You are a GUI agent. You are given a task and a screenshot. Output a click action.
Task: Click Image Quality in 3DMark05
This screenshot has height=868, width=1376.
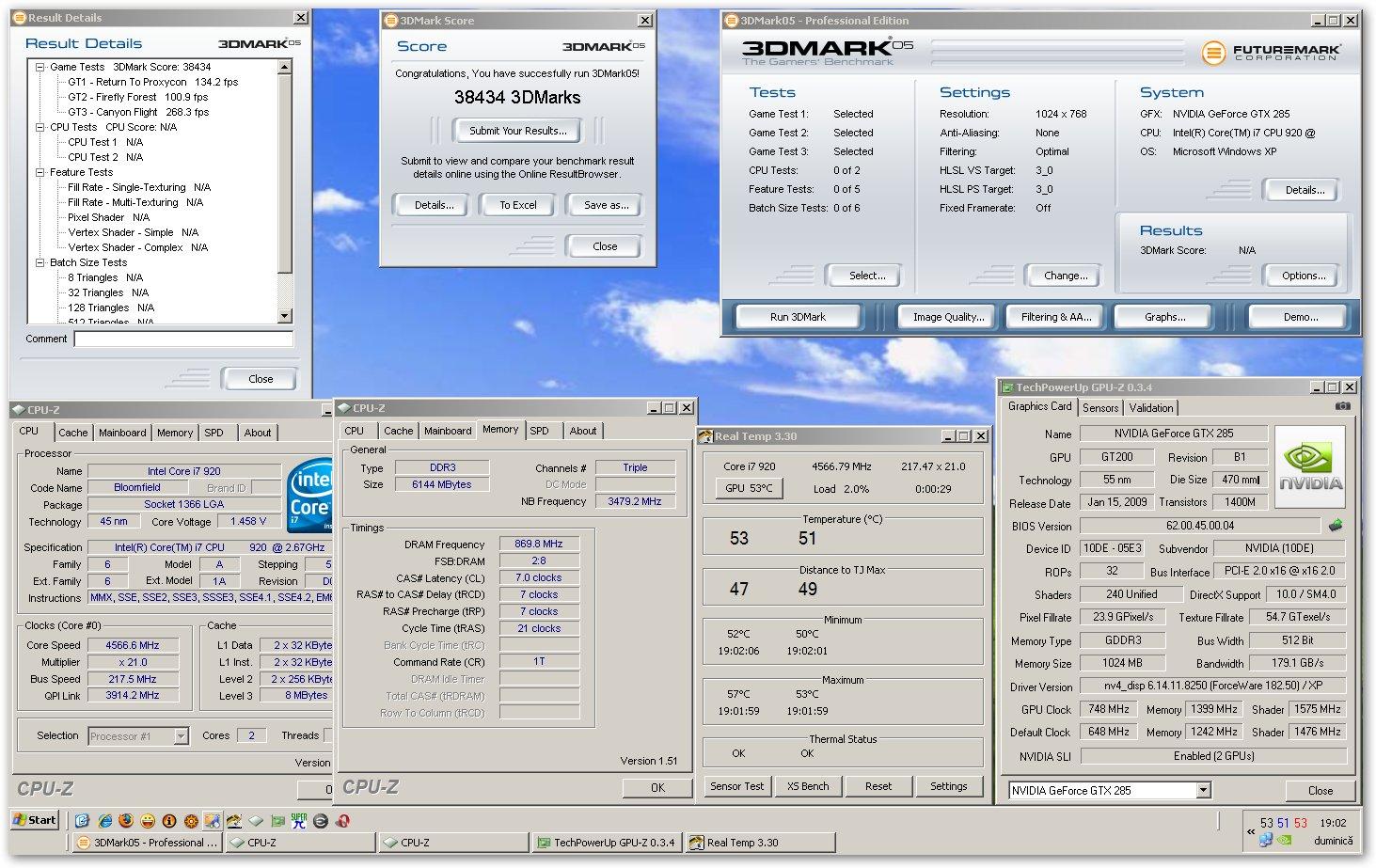coord(949,317)
